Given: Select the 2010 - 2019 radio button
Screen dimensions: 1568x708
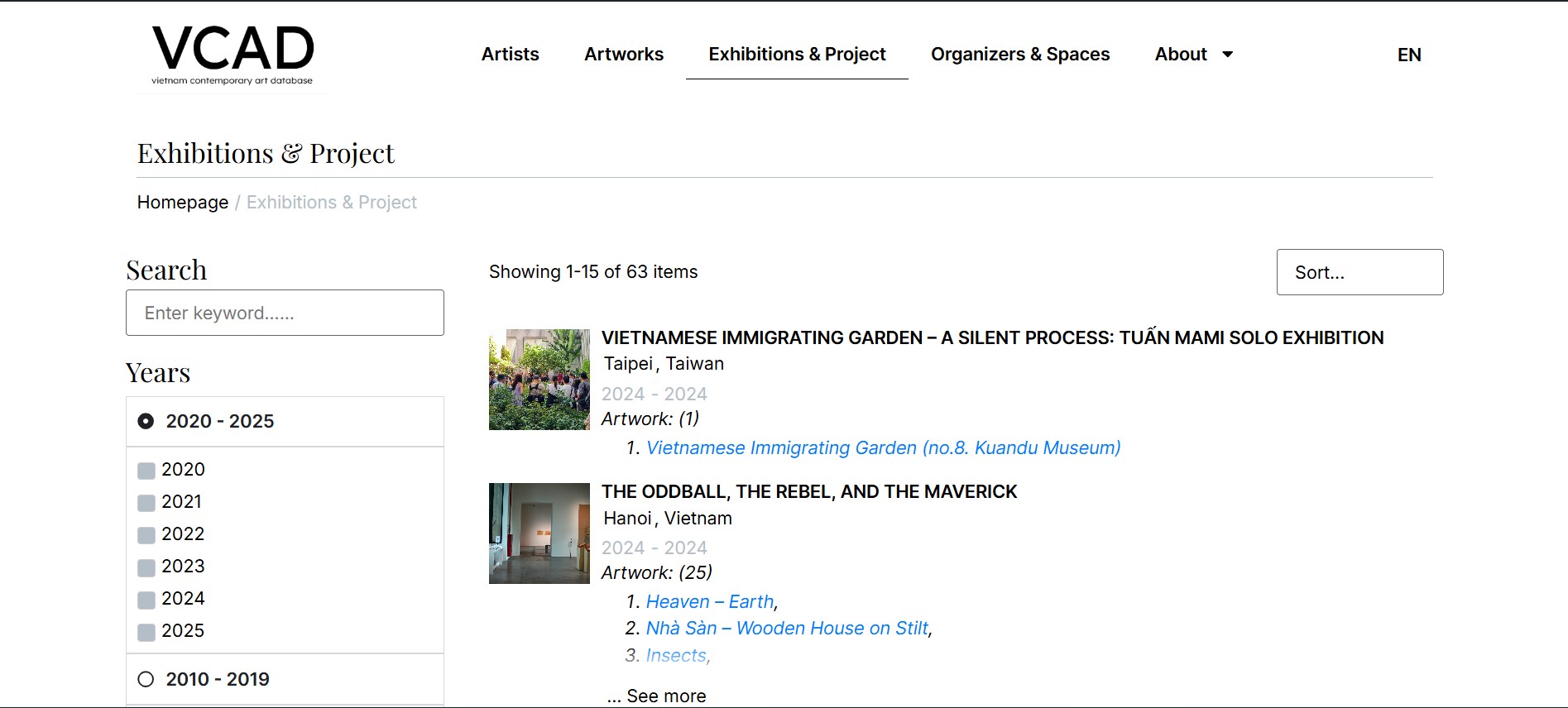Looking at the screenshot, I should click(146, 679).
